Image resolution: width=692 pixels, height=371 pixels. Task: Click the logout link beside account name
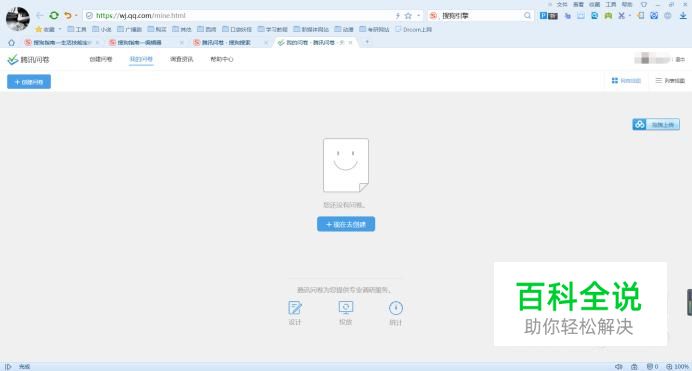click(680, 59)
